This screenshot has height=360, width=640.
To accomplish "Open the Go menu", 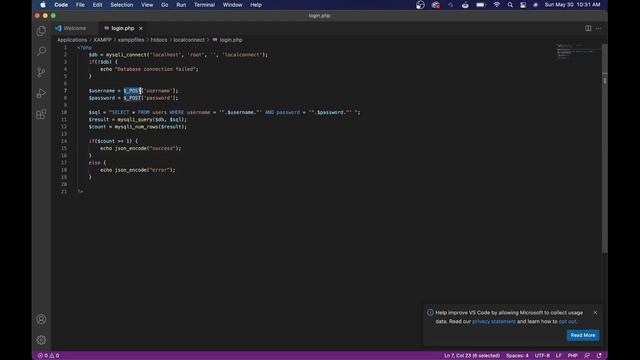I will pyautogui.click(x=164, y=5).
